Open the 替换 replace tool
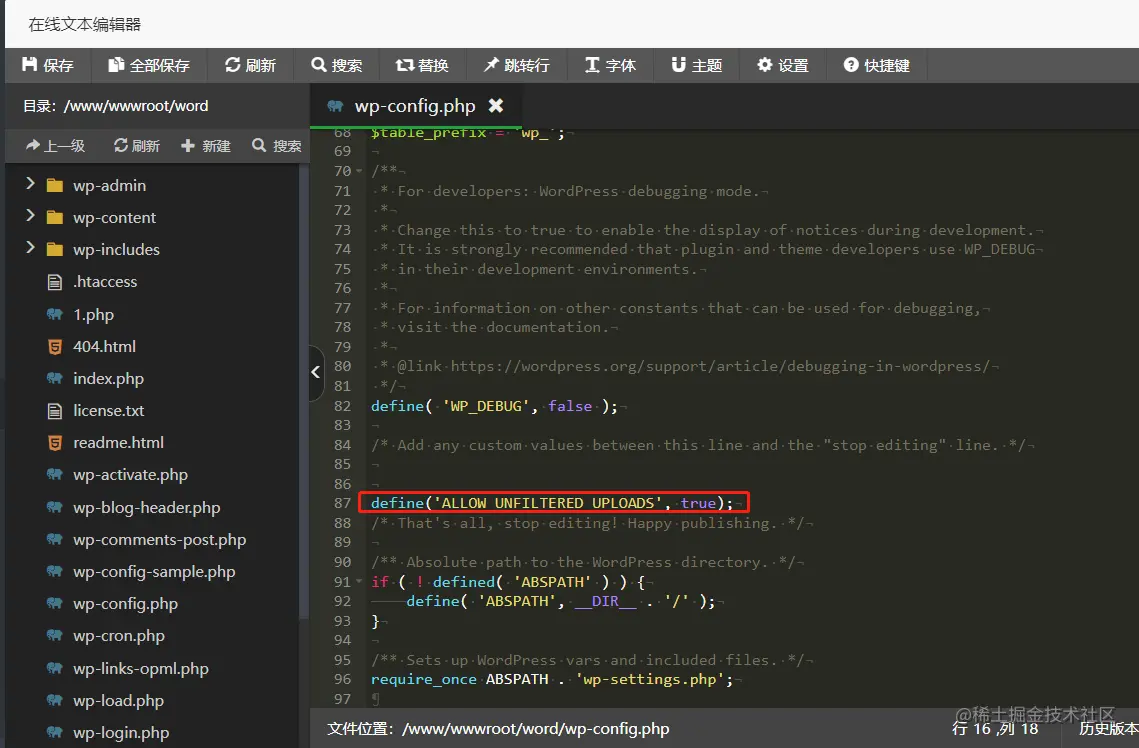The width and height of the screenshot is (1139, 748). click(x=422, y=65)
